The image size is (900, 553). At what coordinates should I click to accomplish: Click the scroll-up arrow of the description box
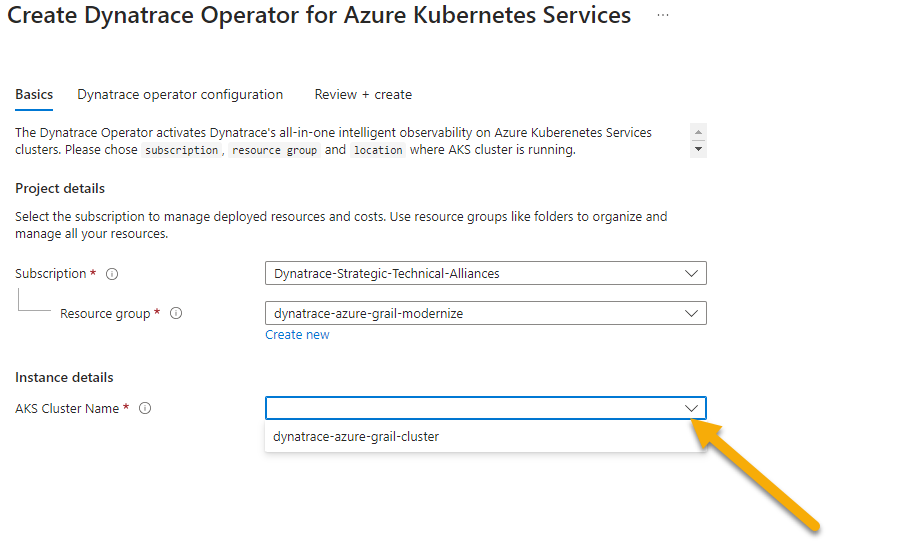[698, 132]
